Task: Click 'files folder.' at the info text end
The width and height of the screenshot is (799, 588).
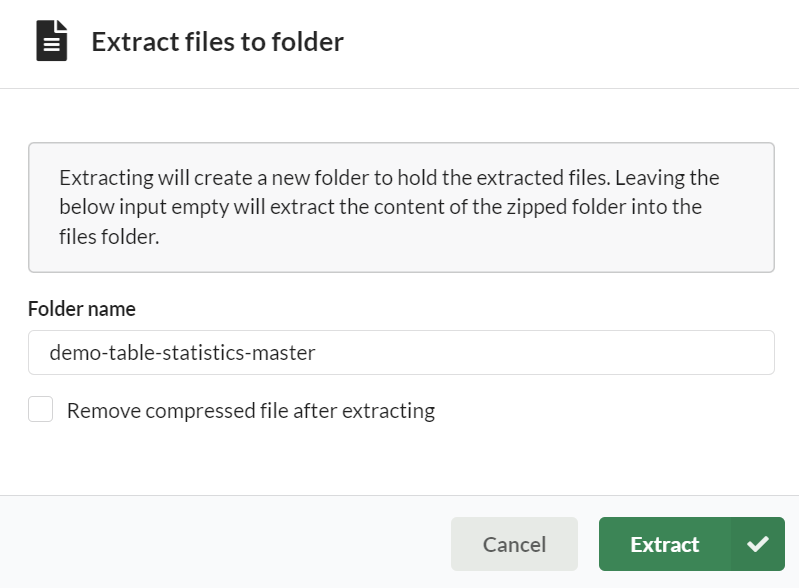Action: coord(110,237)
